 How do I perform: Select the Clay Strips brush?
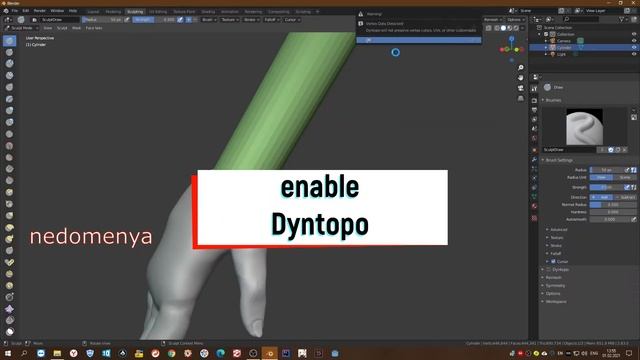pos(9,76)
